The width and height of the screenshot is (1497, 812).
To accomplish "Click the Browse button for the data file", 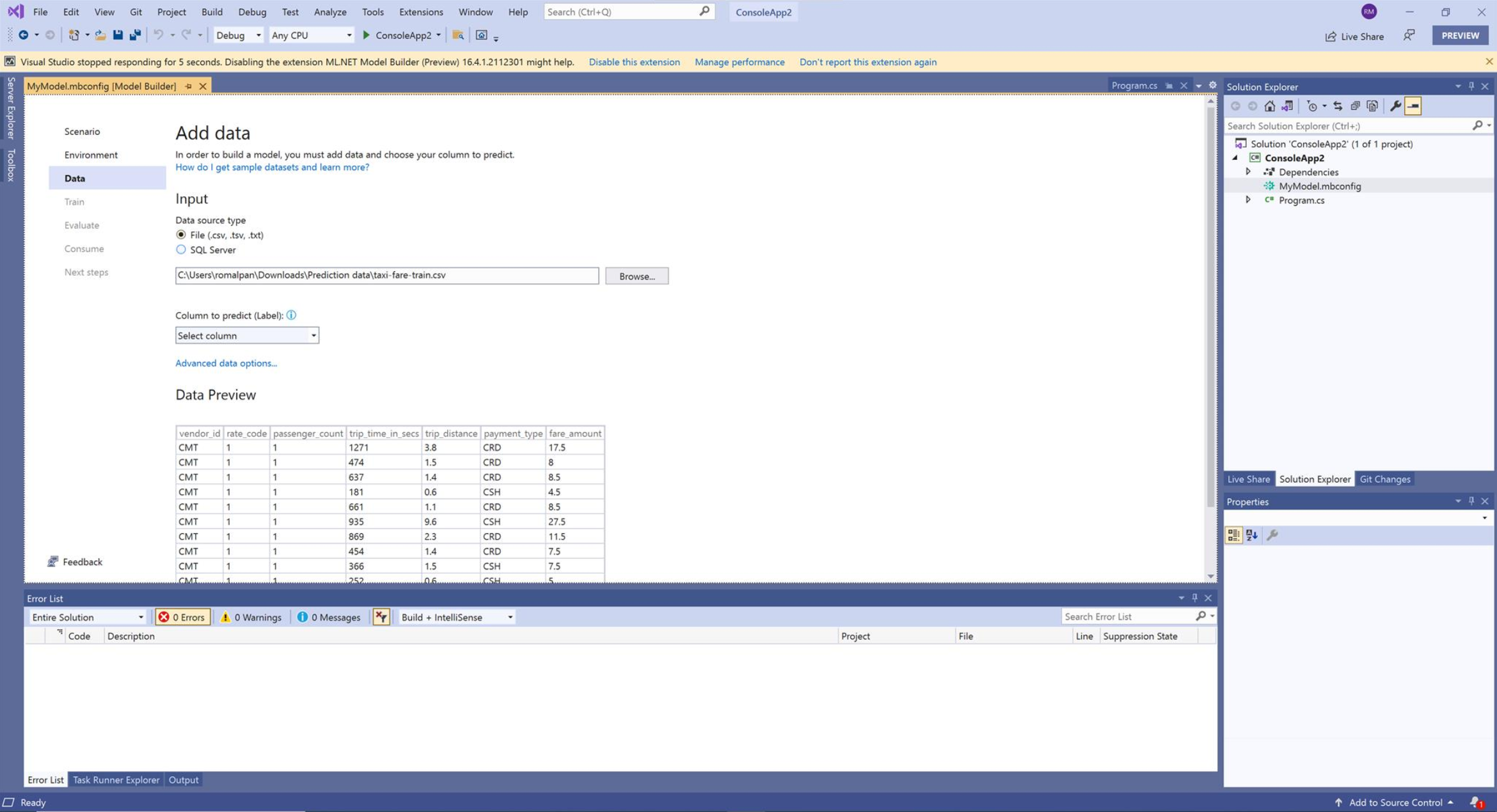I will 637,276.
